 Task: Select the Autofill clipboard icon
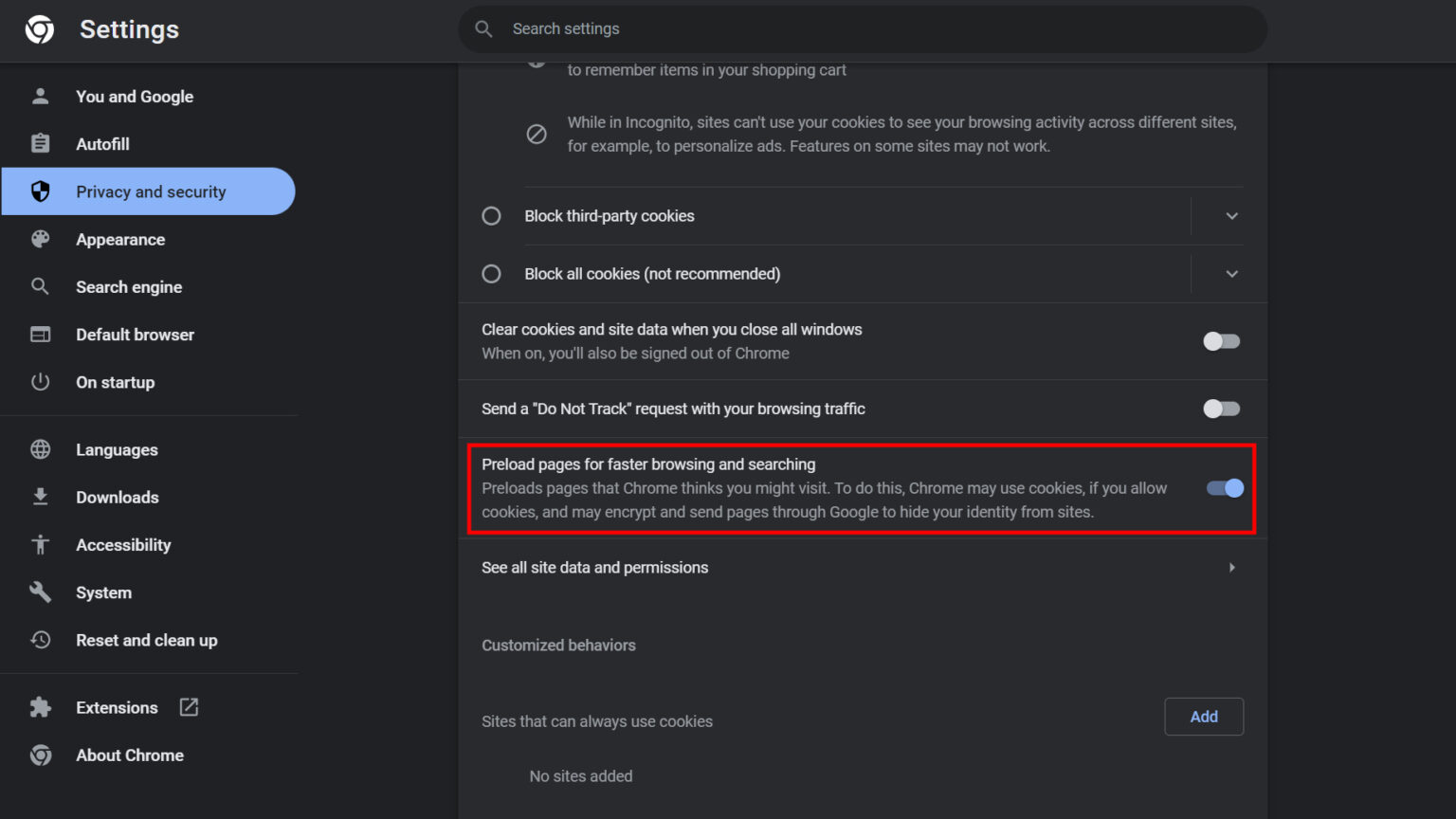coord(40,143)
